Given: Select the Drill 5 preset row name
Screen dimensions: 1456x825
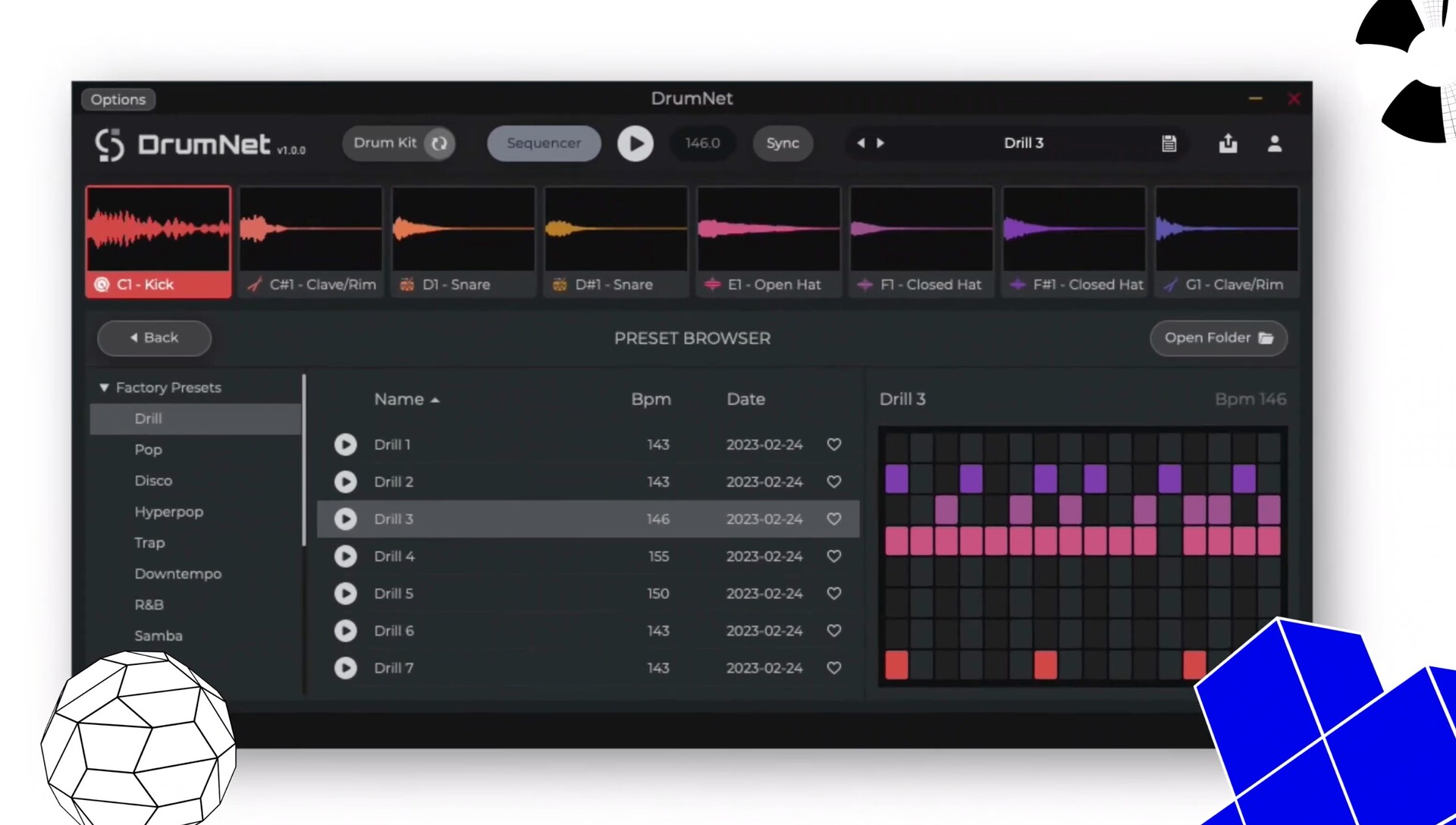Looking at the screenshot, I should tap(394, 594).
